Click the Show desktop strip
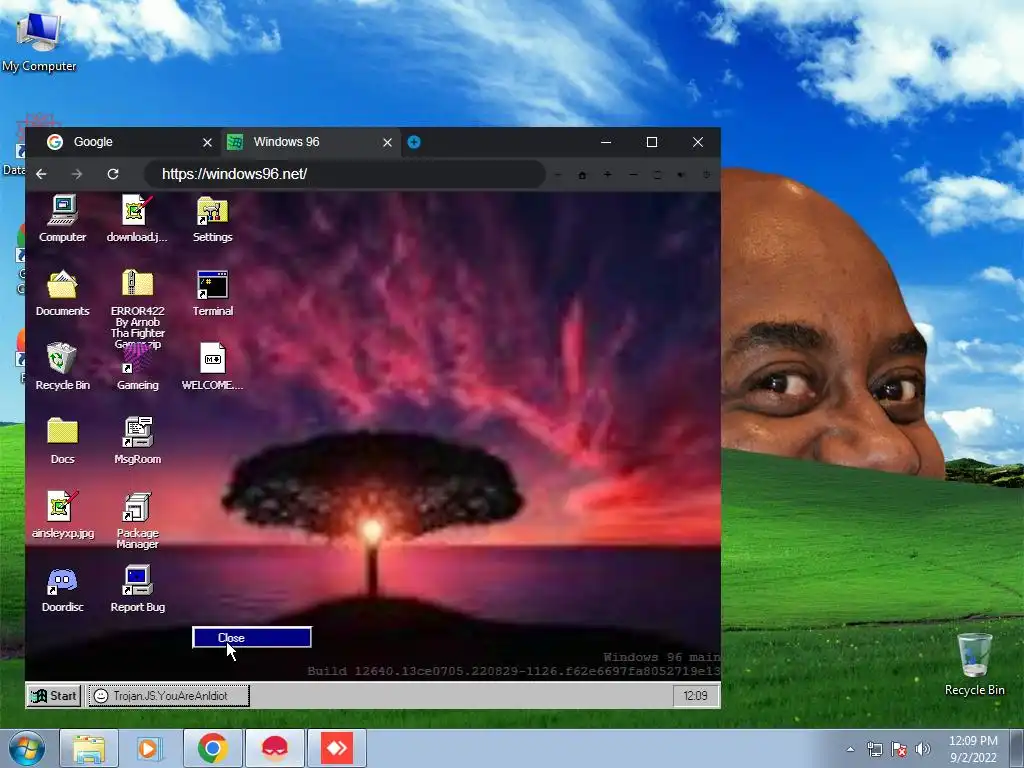The height and width of the screenshot is (768, 1024). (x=1019, y=749)
